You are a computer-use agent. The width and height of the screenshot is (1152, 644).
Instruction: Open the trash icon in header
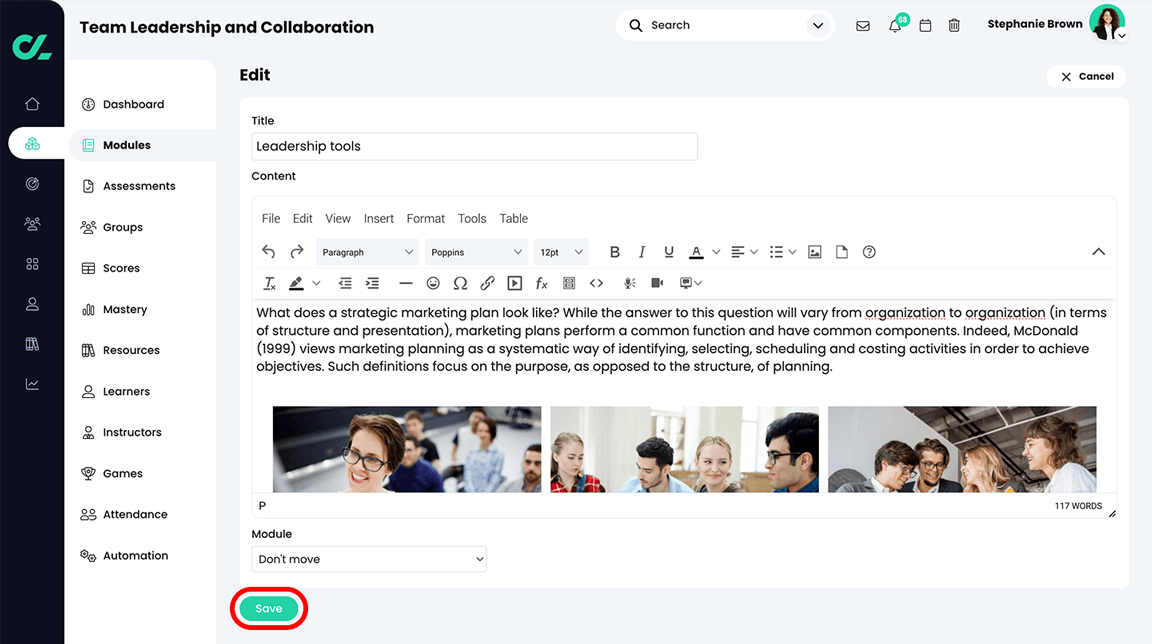tap(954, 26)
